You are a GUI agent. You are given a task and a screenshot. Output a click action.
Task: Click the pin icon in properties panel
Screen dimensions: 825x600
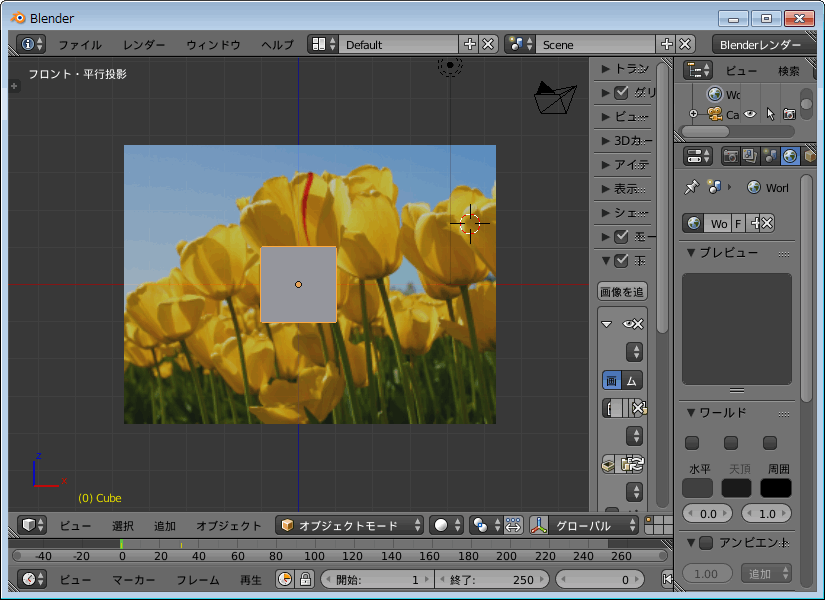691,187
